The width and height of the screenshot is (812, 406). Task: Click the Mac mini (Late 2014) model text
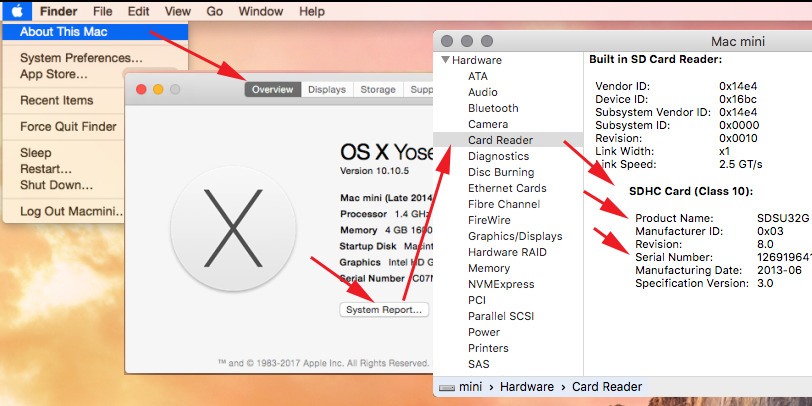click(x=386, y=198)
